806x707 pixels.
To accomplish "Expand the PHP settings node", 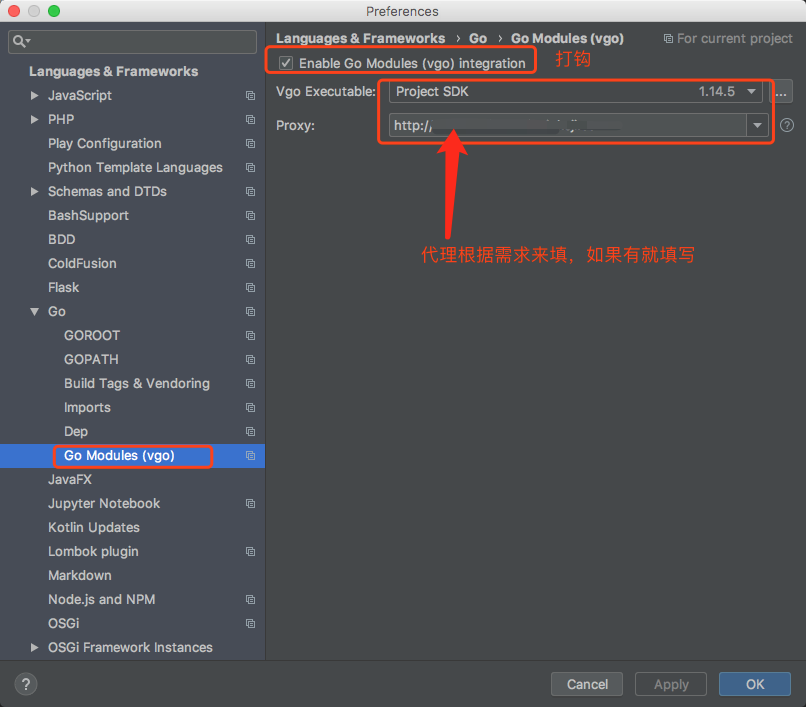I will pos(34,119).
